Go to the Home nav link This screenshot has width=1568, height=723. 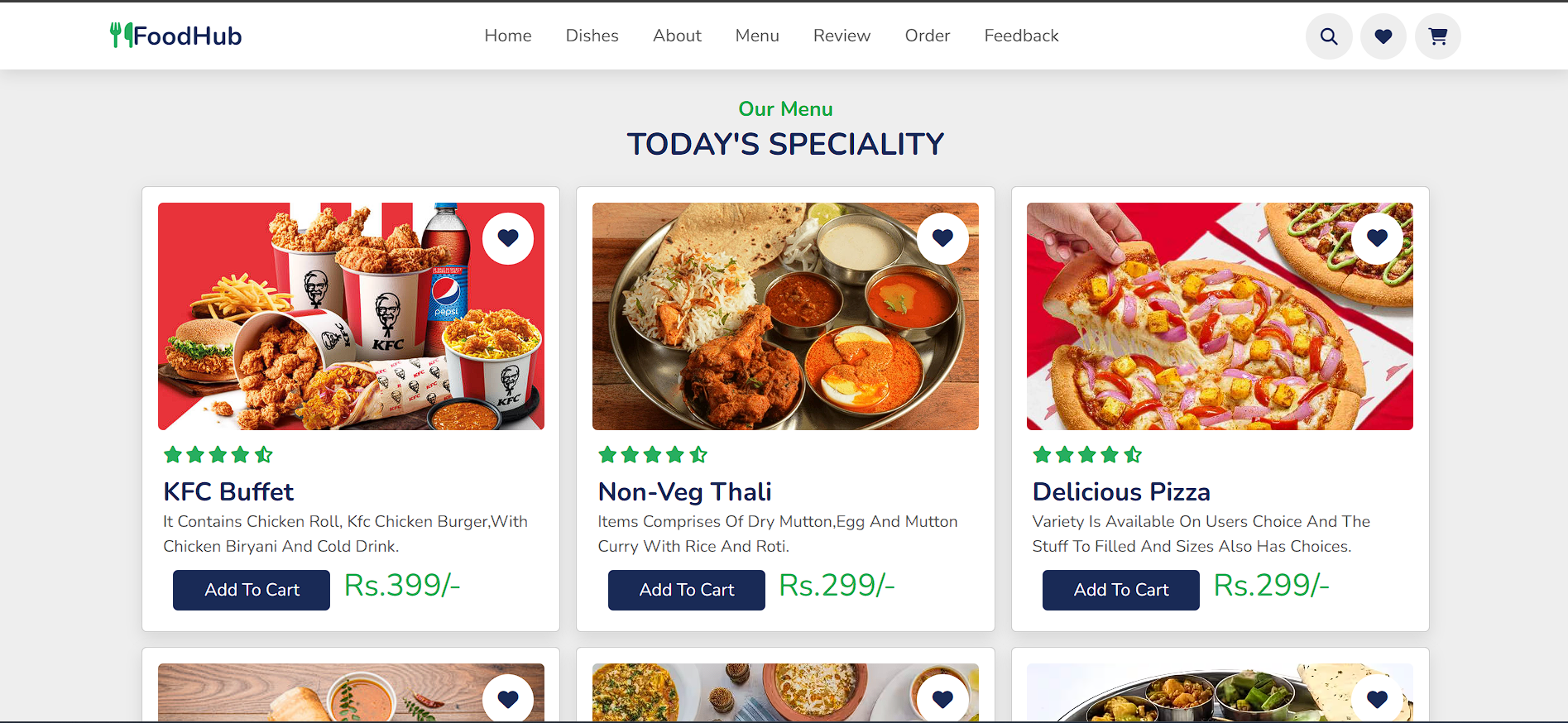tap(508, 36)
